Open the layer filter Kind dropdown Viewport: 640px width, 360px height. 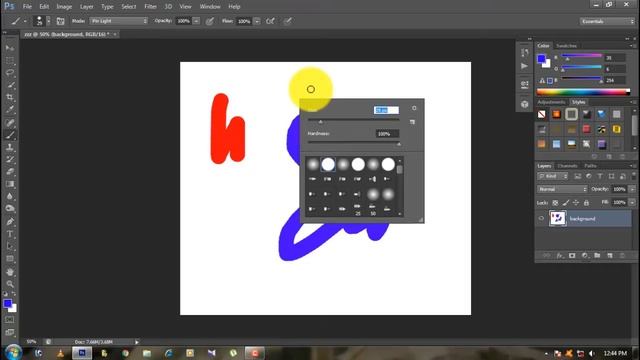tap(553, 176)
